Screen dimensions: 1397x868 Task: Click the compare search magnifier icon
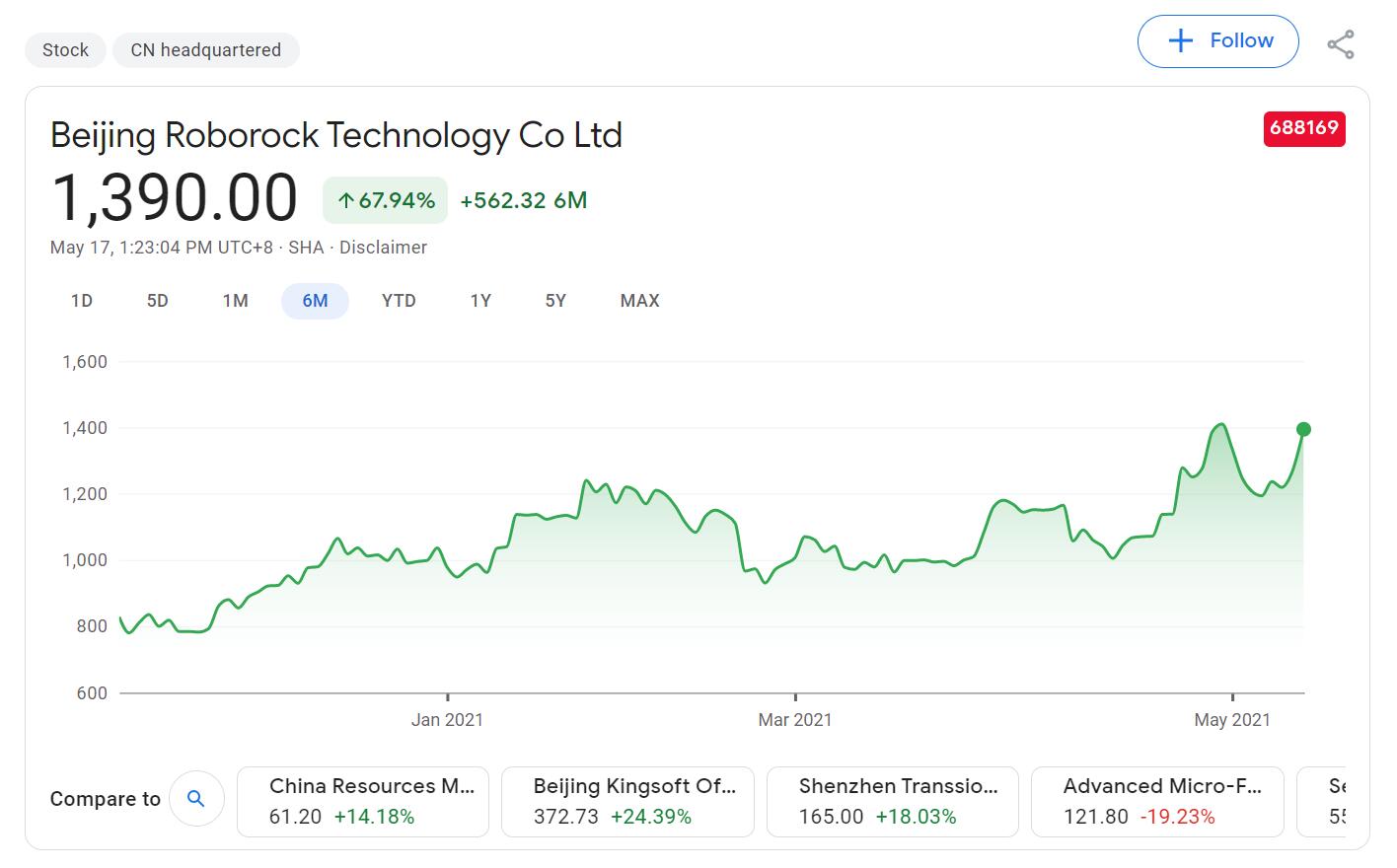(x=195, y=799)
